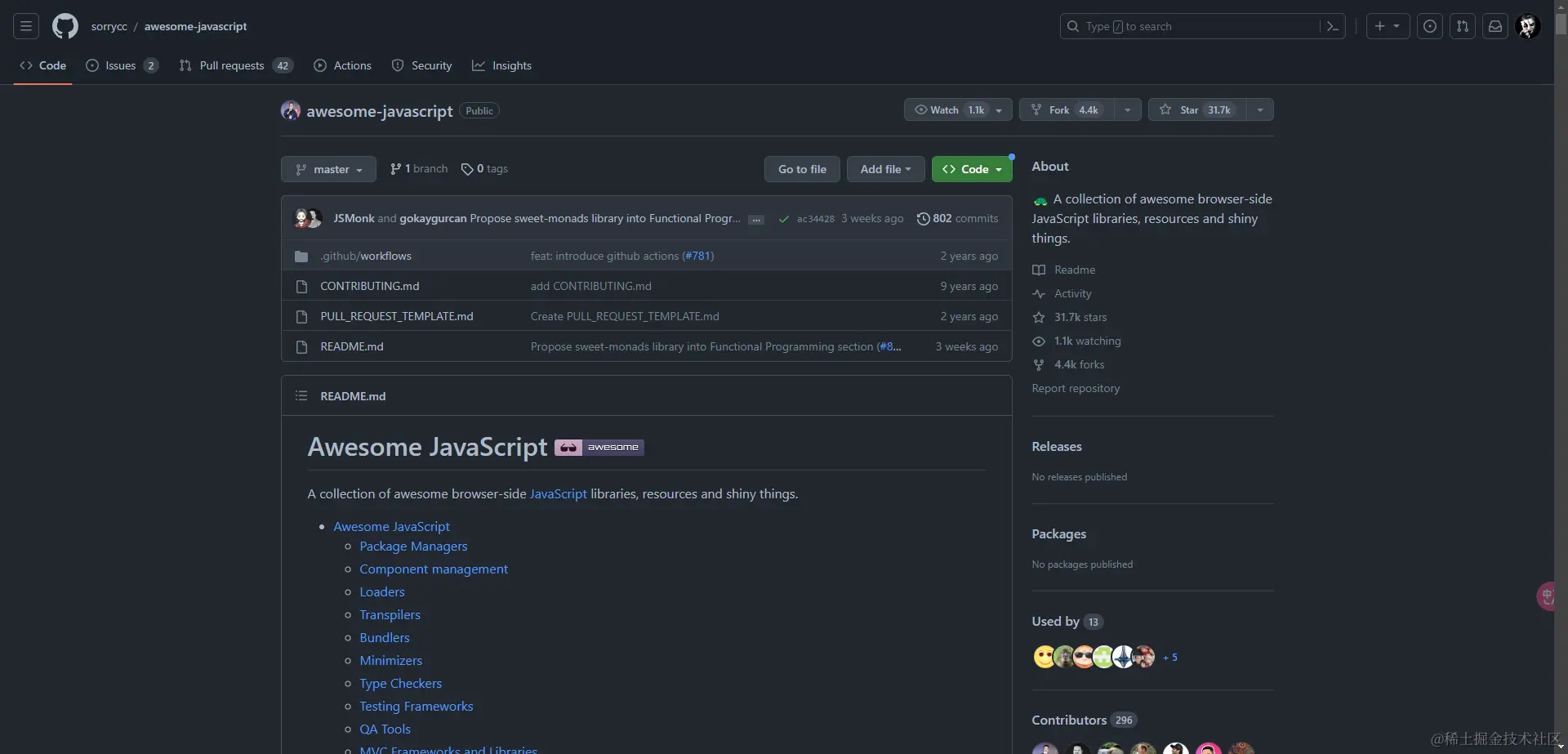Viewport: 1568px width, 754px height.
Task: Open the global navigation hamburger menu
Action: tap(26, 26)
